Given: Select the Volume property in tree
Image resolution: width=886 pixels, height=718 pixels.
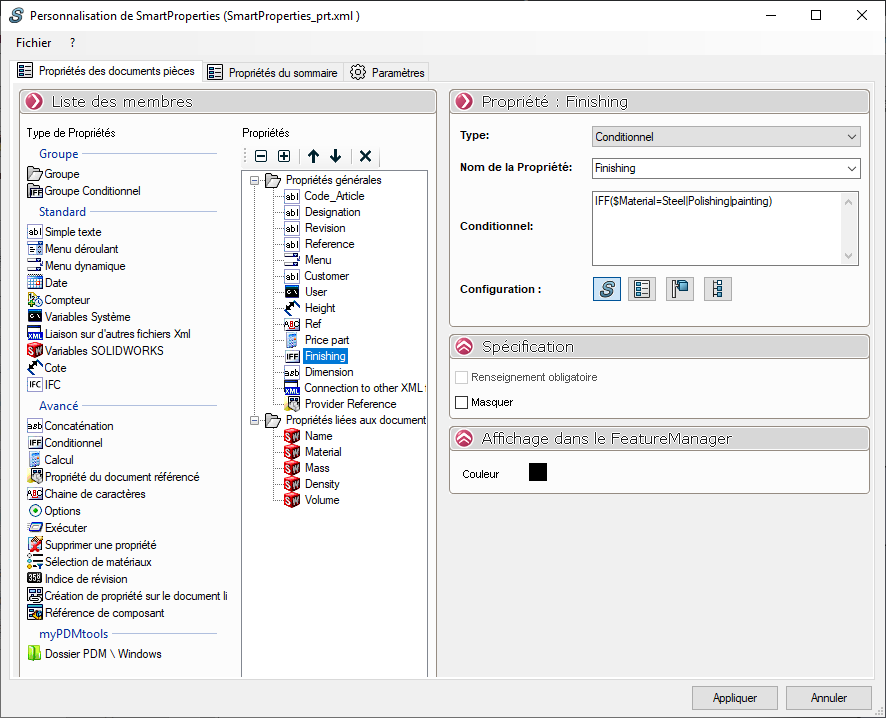Looking at the screenshot, I should coord(322,500).
